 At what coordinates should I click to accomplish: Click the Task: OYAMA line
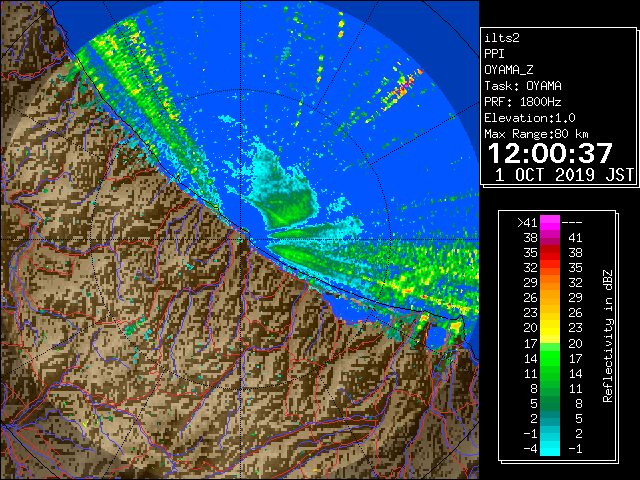pyautogui.click(x=523, y=86)
